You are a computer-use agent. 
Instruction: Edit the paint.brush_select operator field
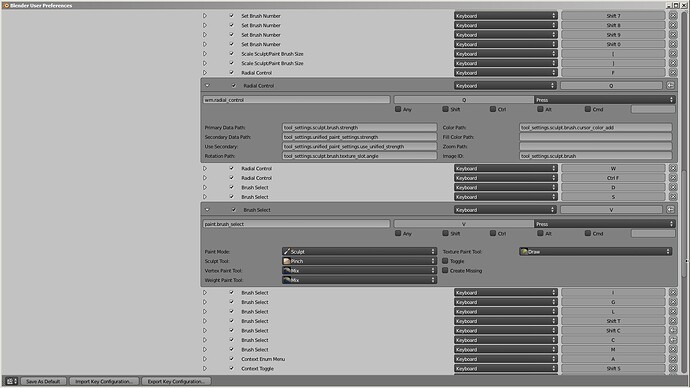296,224
